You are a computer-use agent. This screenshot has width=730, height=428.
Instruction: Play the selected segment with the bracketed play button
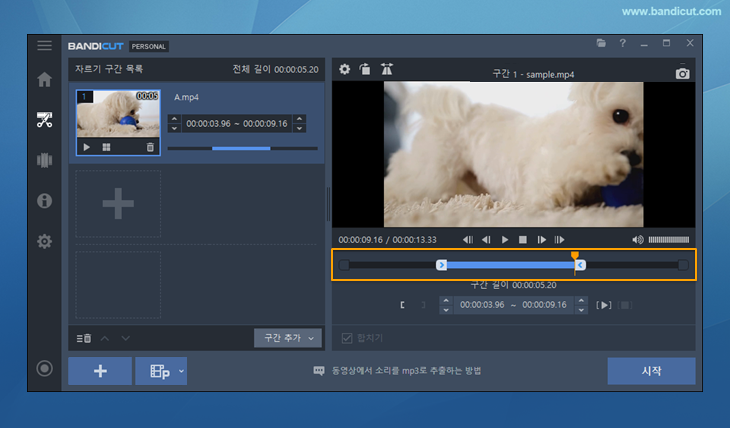[604, 305]
